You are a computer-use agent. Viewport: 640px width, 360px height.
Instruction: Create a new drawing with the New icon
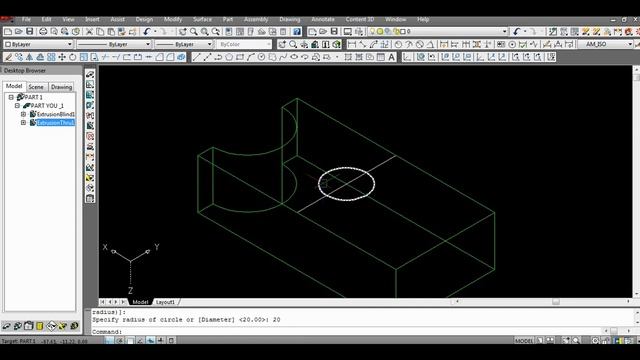pos(8,31)
